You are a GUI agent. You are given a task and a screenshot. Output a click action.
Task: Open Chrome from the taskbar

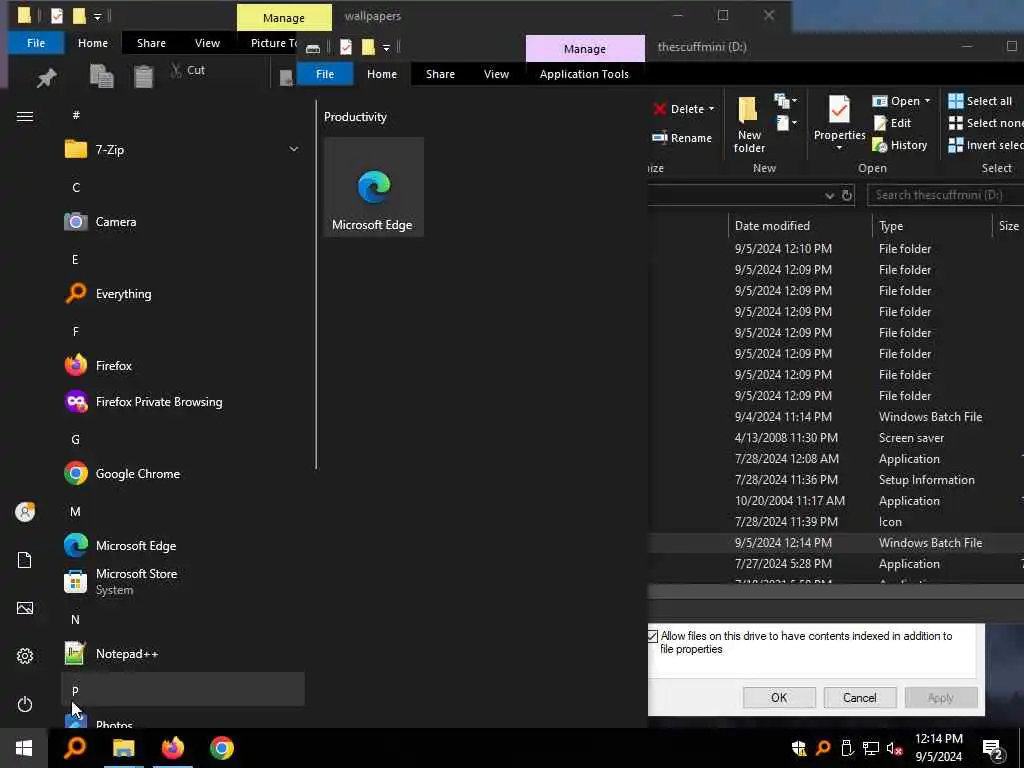click(x=221, y=748)
